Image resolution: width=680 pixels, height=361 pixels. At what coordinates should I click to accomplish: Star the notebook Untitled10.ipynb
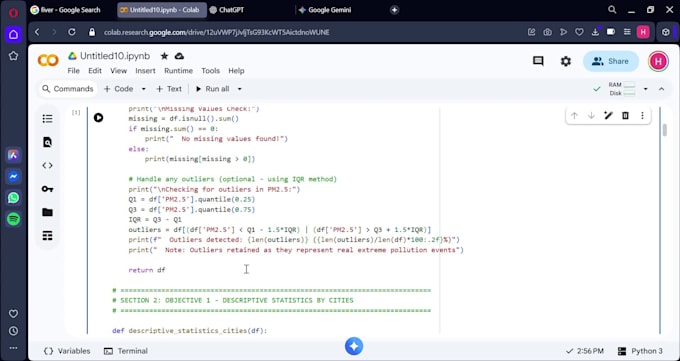tap(164, 56)
